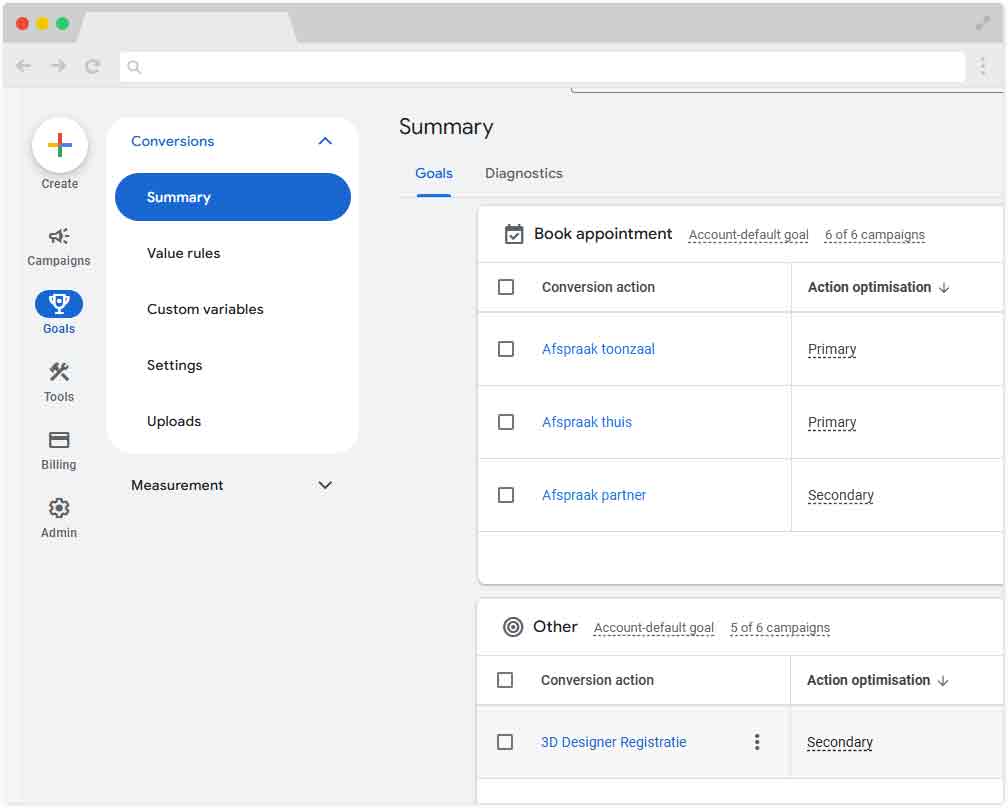Go forward with browser forward arrow
Screen dimensions: 1008x808
[58, 66]
